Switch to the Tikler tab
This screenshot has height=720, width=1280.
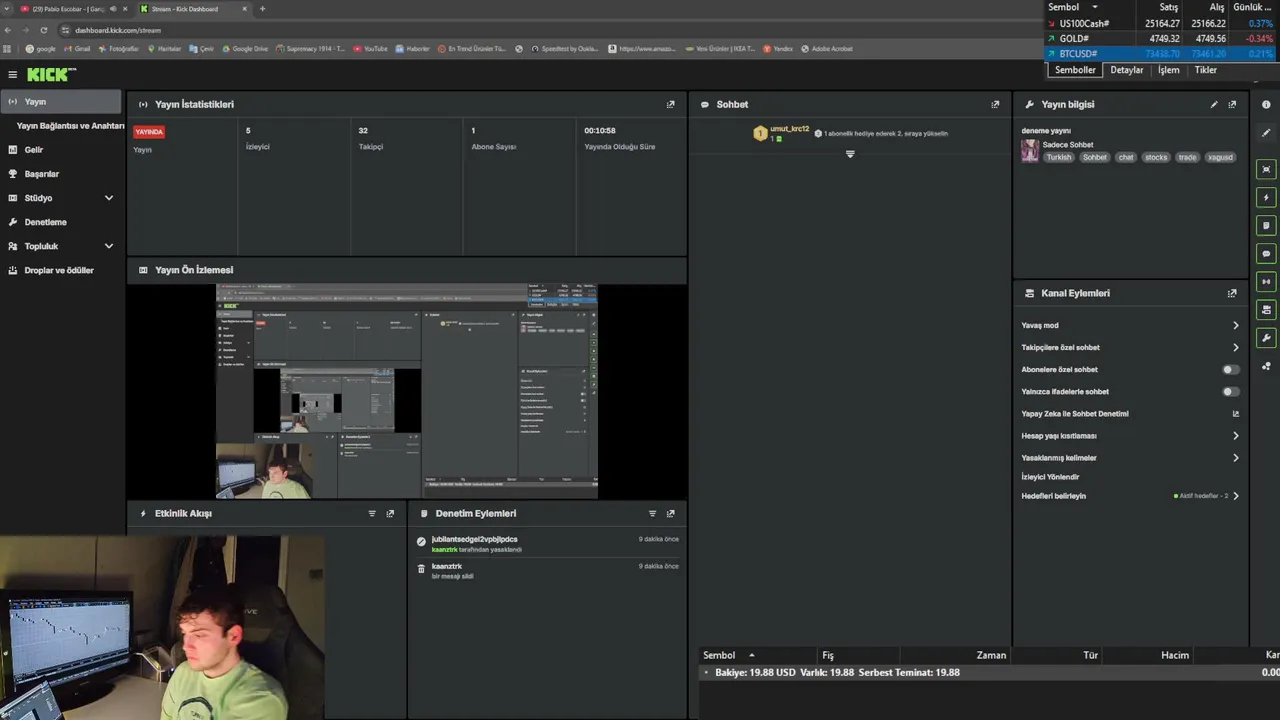coord(1206,70)
